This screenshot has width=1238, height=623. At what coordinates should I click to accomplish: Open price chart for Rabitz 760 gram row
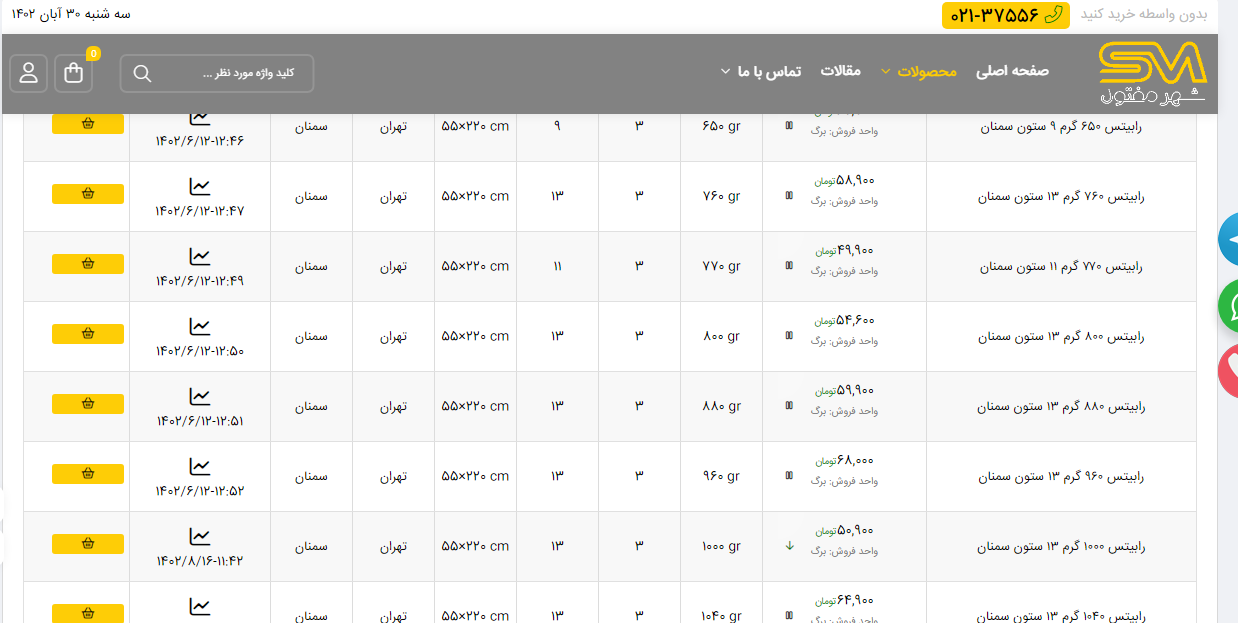coord(200,187)
